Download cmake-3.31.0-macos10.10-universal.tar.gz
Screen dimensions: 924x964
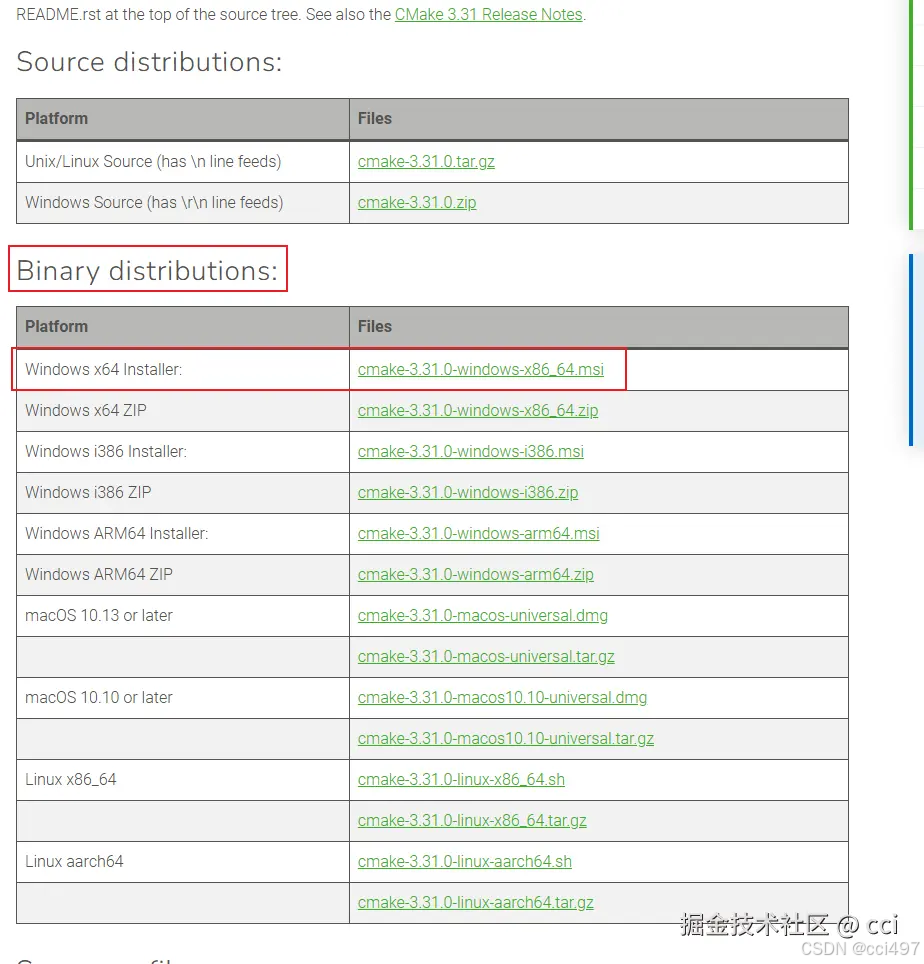coord(505,738)
